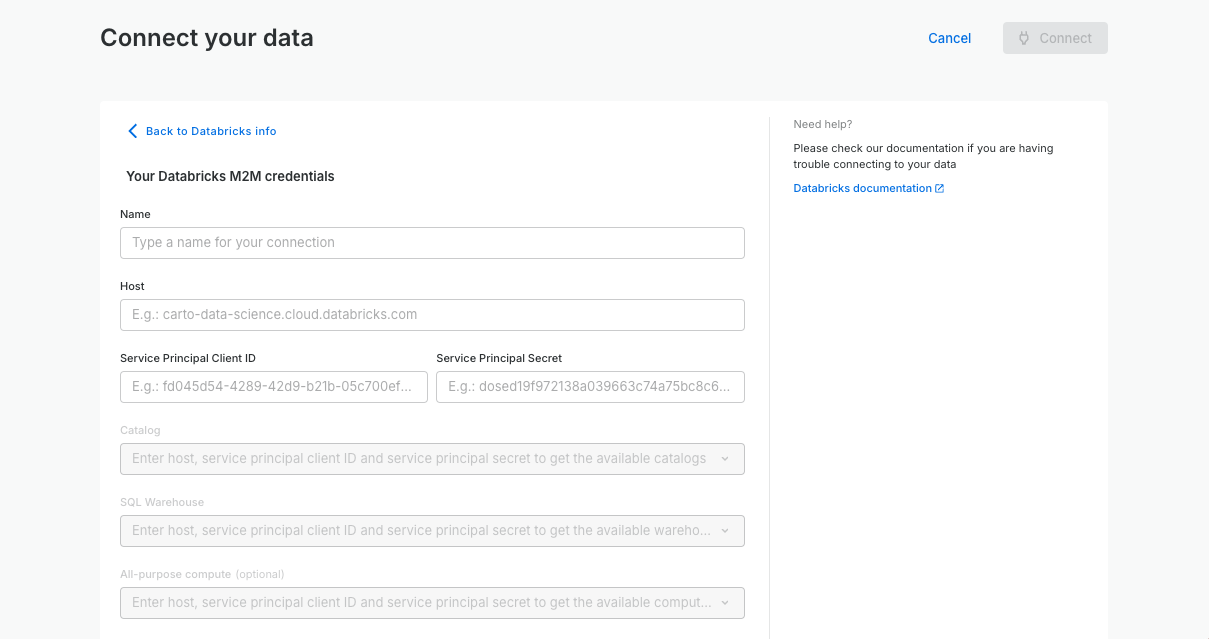1209x639 pixels.
Task: Expand the SQL Warehouse dropdown arrow
Action: (x=725, y=531)
